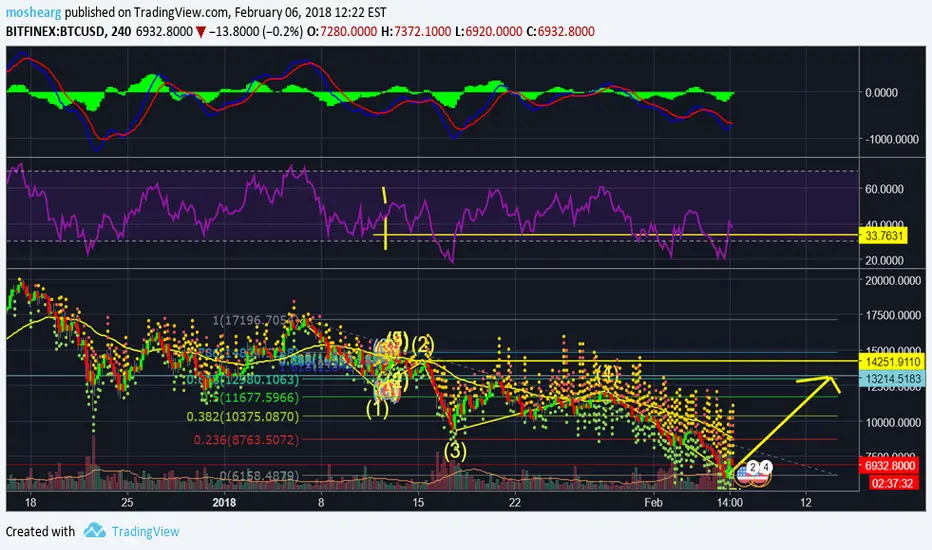Click the 17500.0000 price axis value

pos(893,316)
